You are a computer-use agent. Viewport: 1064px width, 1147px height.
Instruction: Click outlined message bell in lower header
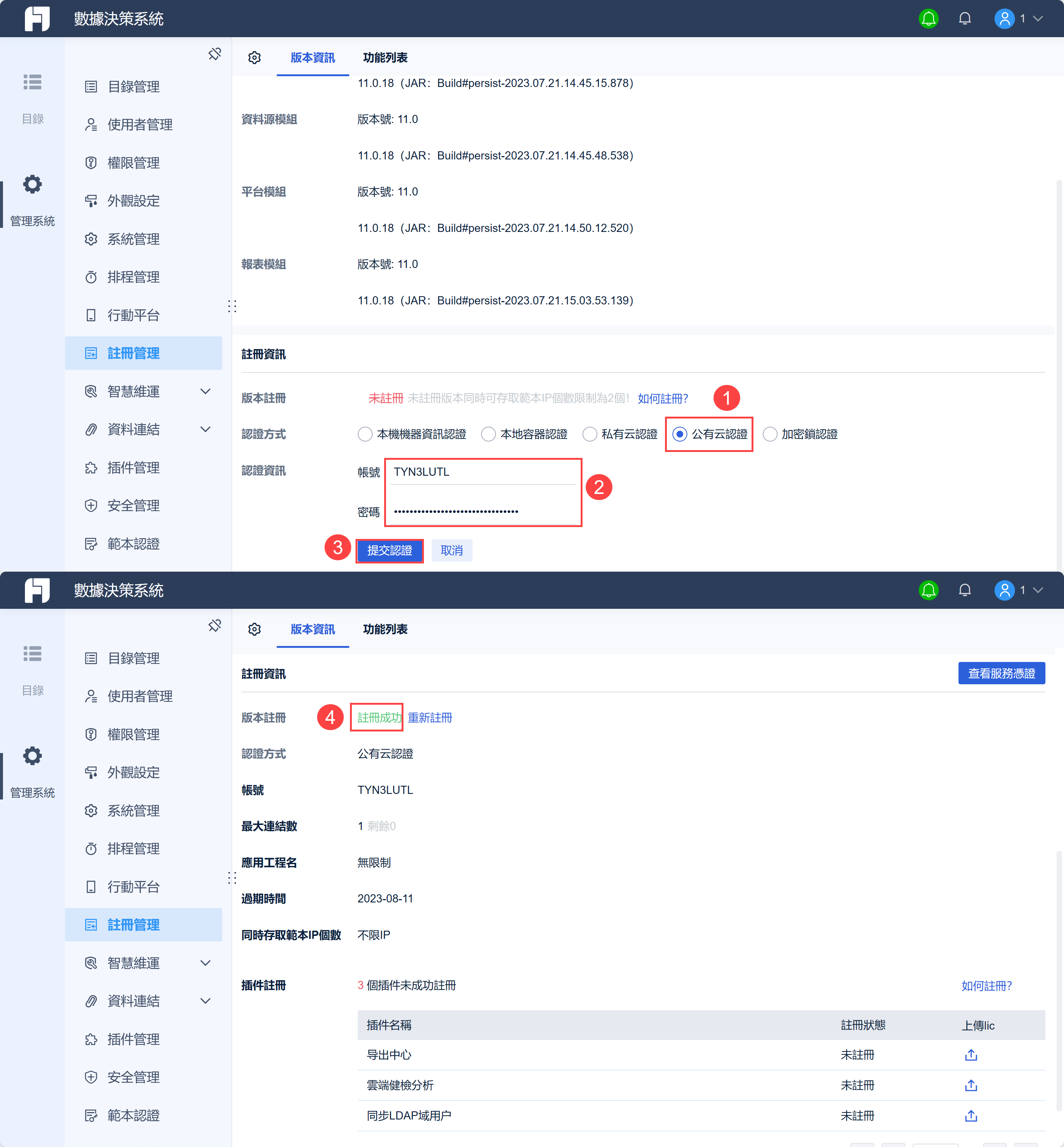point(964,591)
